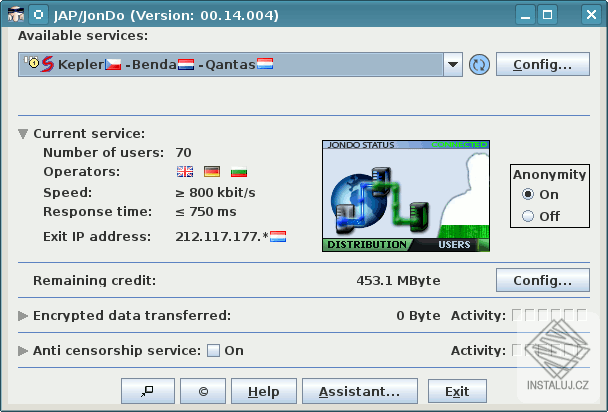Click the Number of users value 70
Viewport: 608px width, 412px height.
click(x=183, y=153)
